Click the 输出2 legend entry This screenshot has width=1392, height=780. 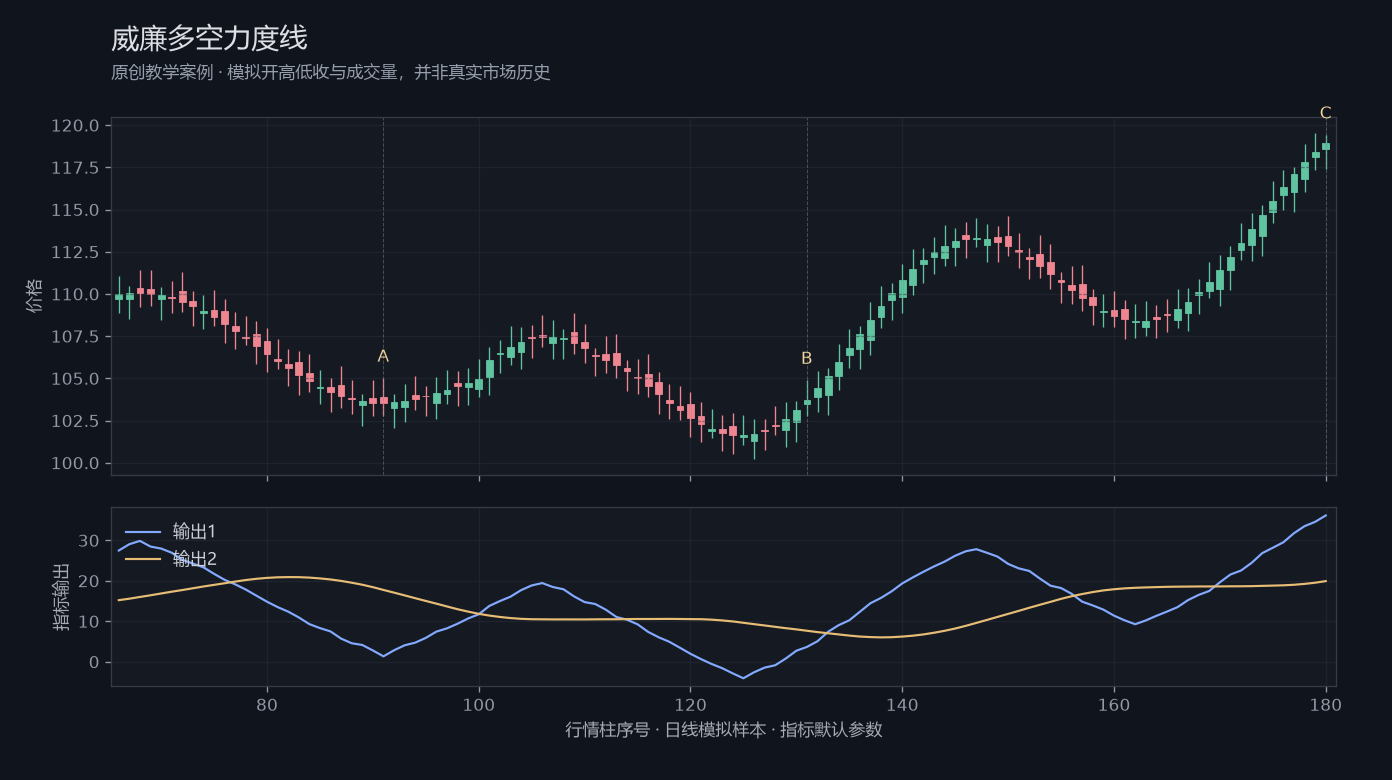click(194, 559)
